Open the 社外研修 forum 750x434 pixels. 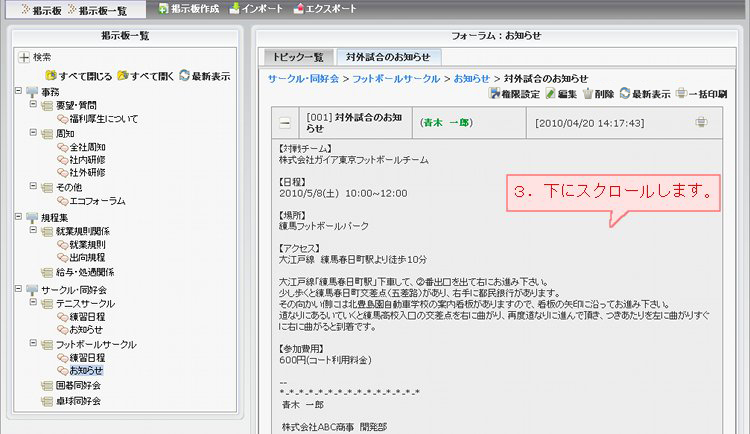pos(88,172)
